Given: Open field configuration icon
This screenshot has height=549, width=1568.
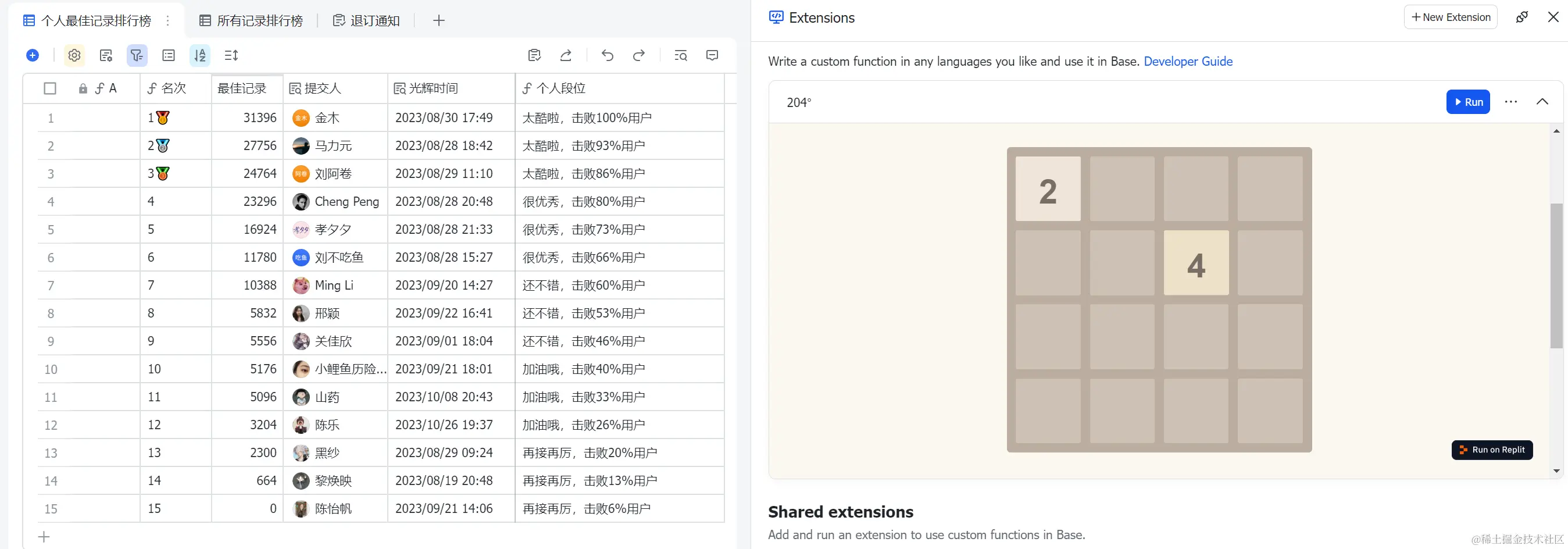Looking at the screenshot, I should click(x=106, y=55).
